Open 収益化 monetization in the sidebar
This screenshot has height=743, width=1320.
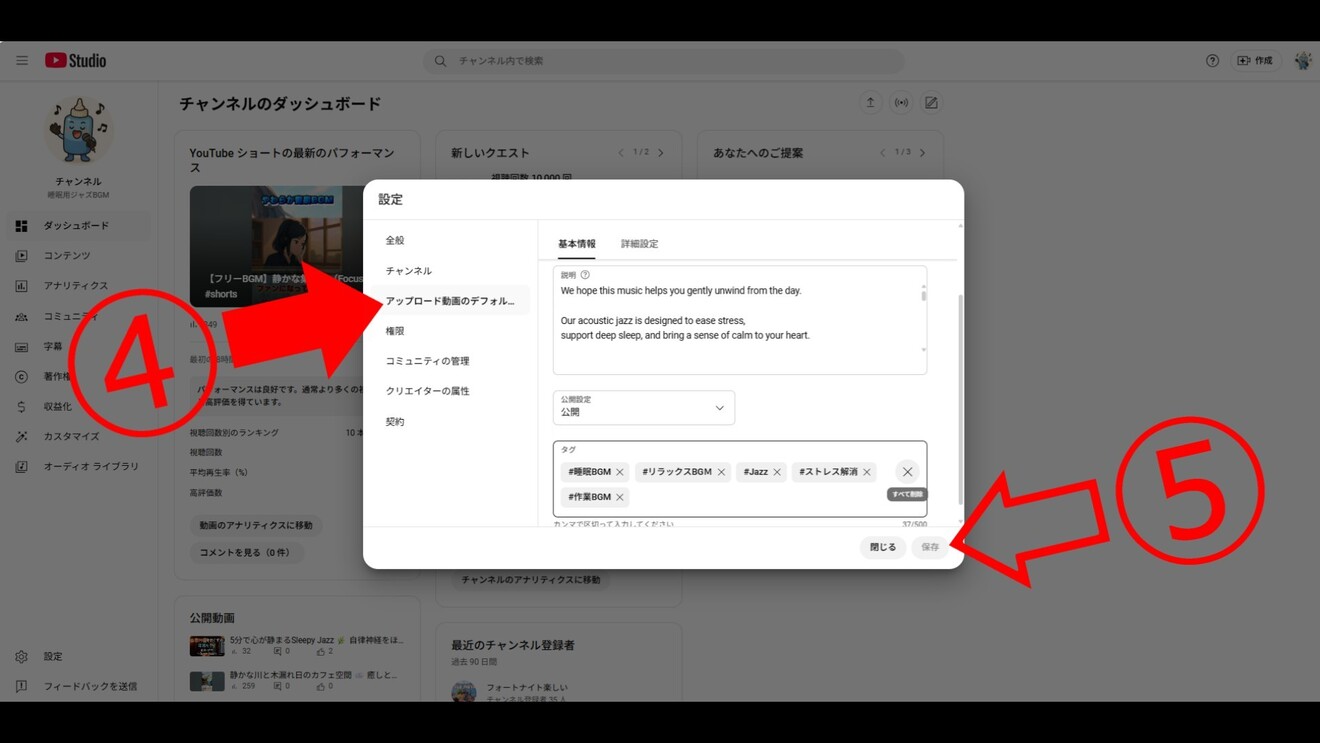[78, 406]
